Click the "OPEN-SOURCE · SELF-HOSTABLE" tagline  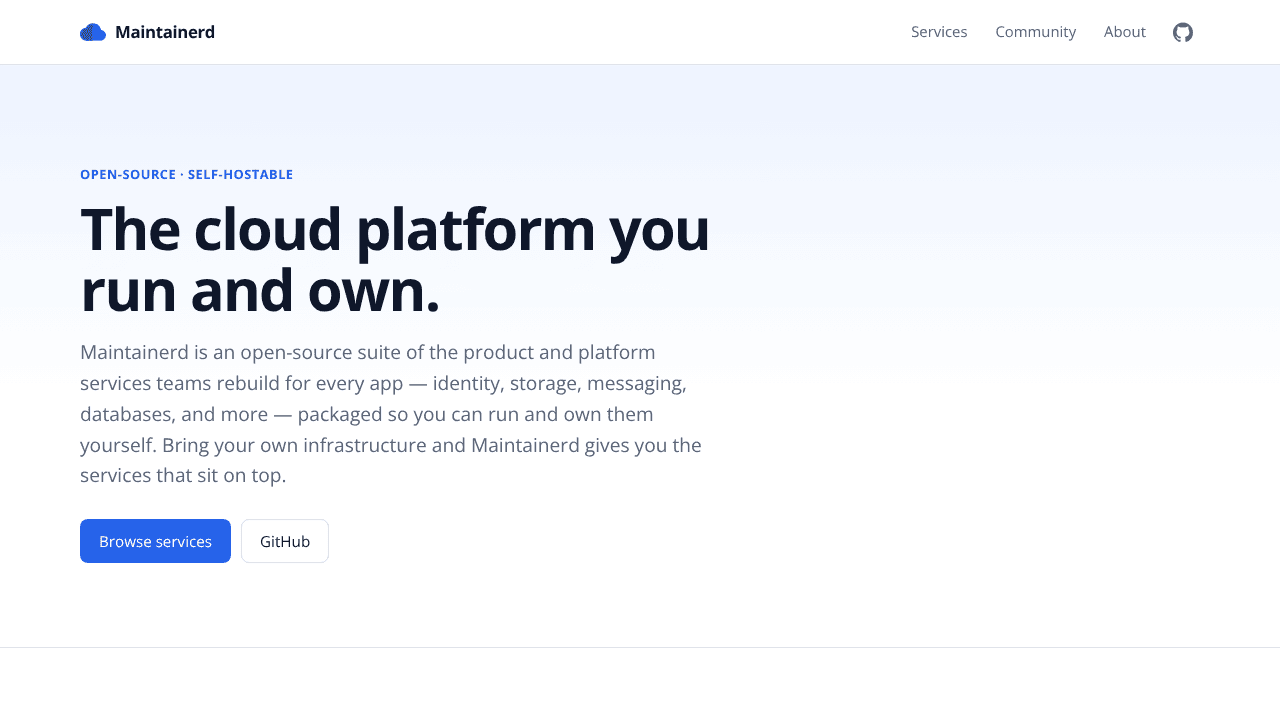[x=186, y=174]
